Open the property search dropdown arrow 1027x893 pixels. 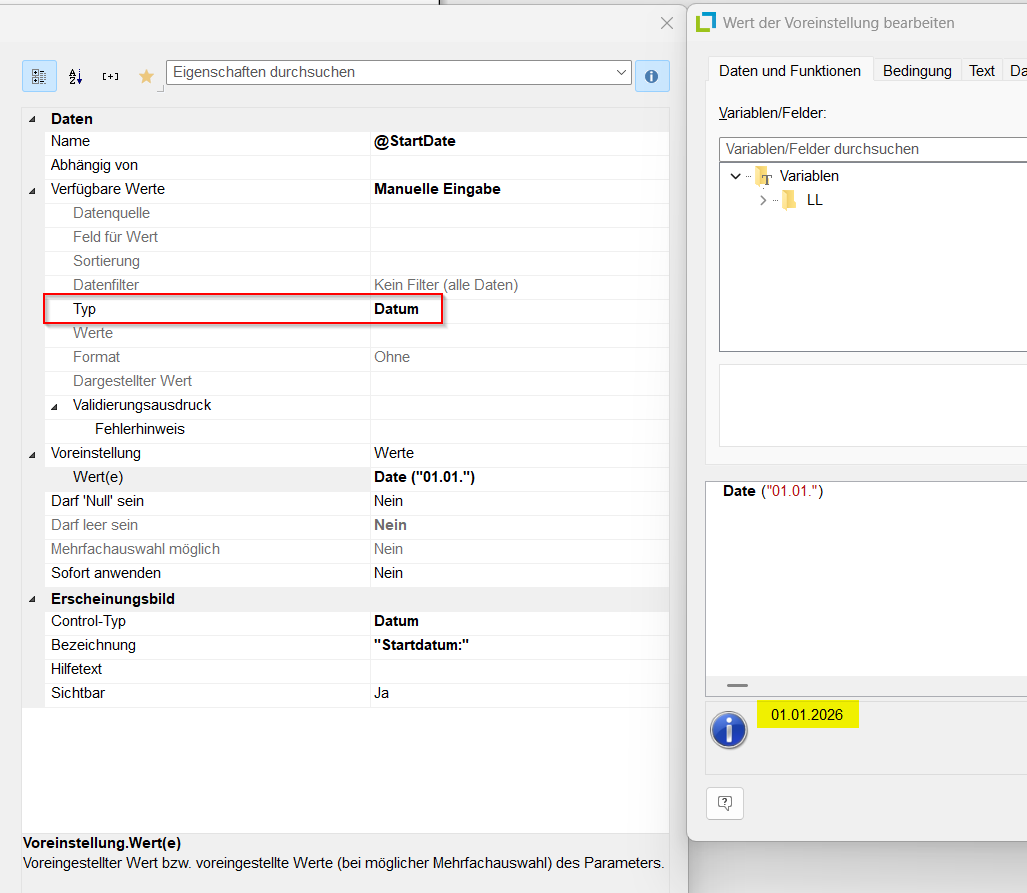(621, 73)
